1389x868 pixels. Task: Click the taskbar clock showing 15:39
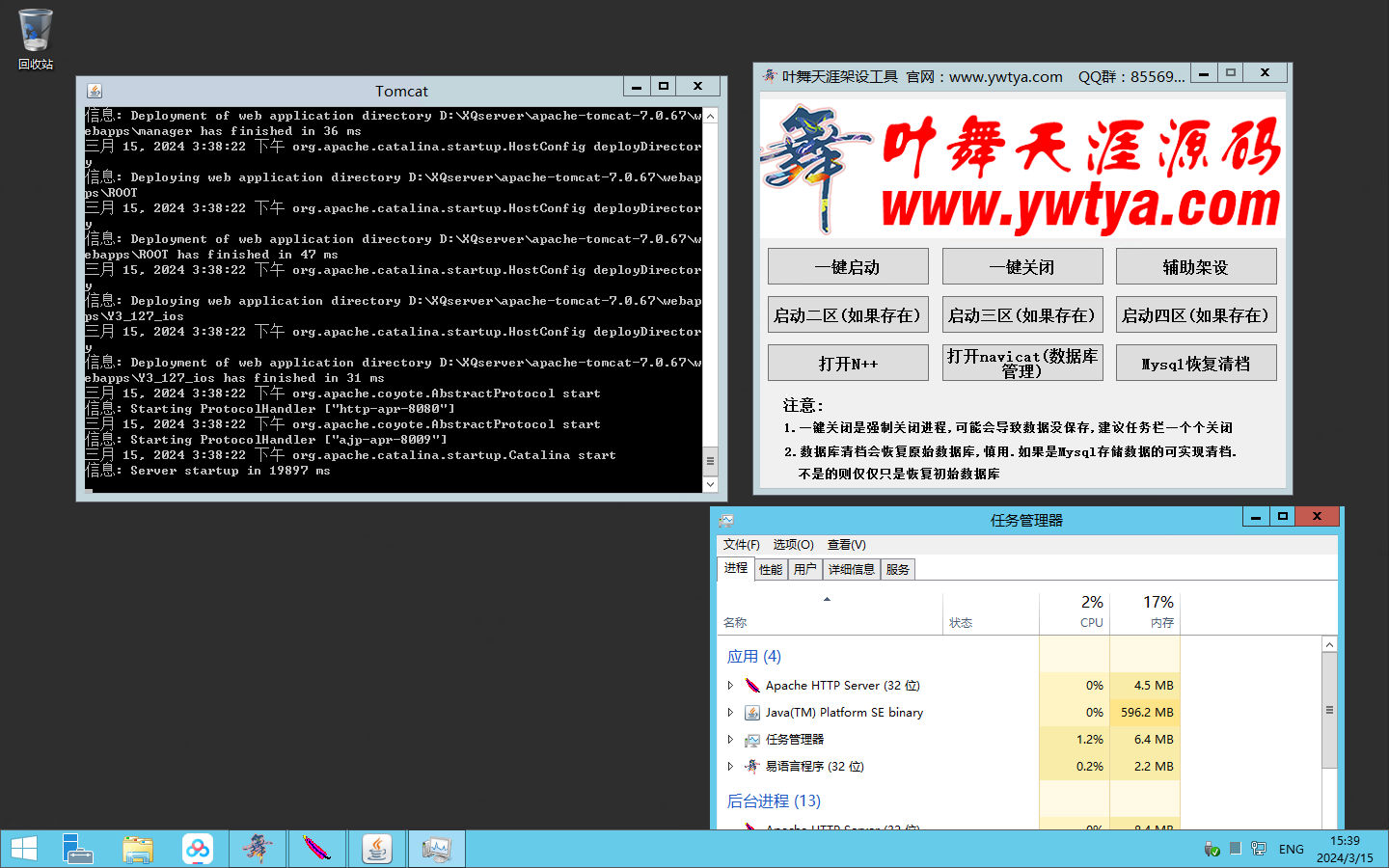[1345, 850]
